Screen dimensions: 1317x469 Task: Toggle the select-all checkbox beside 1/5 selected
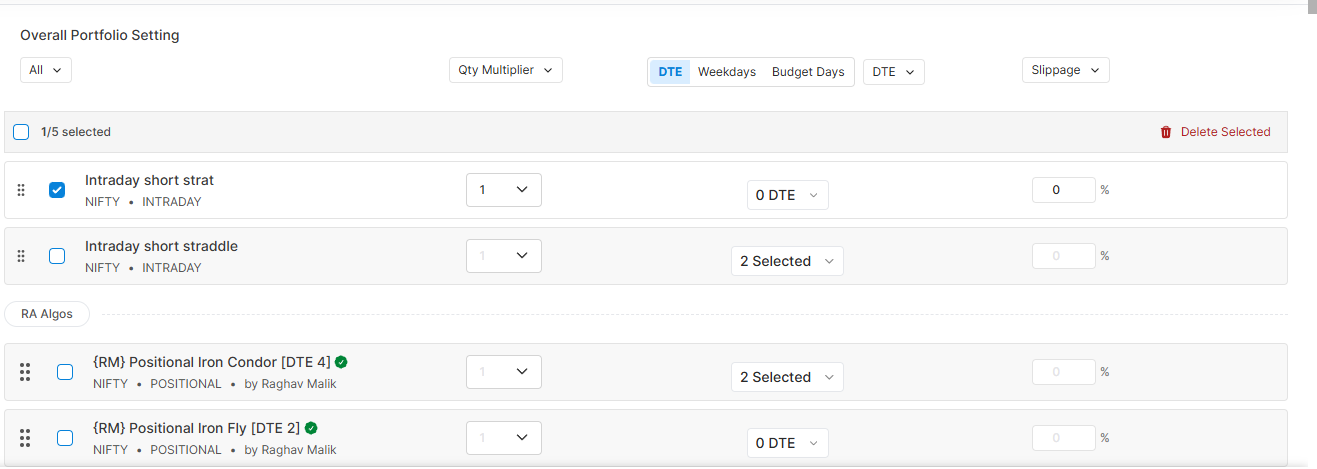[x=21, y=132]
